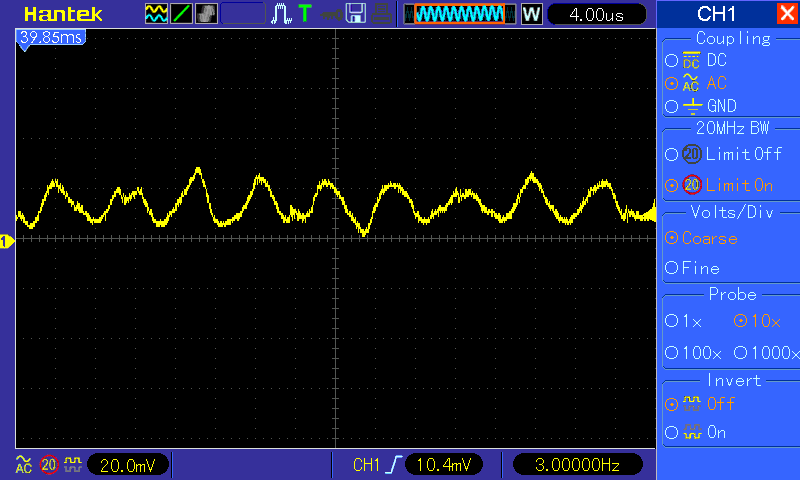Click the 4.00us timebase readout
The height and width of the screenshot is (480, 800).
click(596, 14)
